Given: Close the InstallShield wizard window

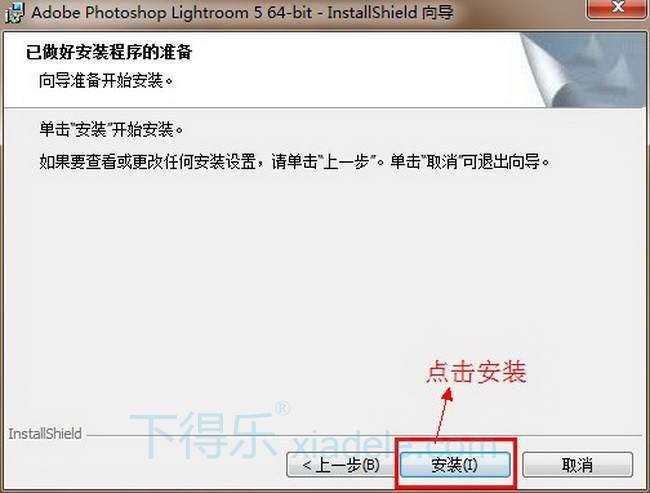Looking at the screenshot, I should [x=617, y=7].
